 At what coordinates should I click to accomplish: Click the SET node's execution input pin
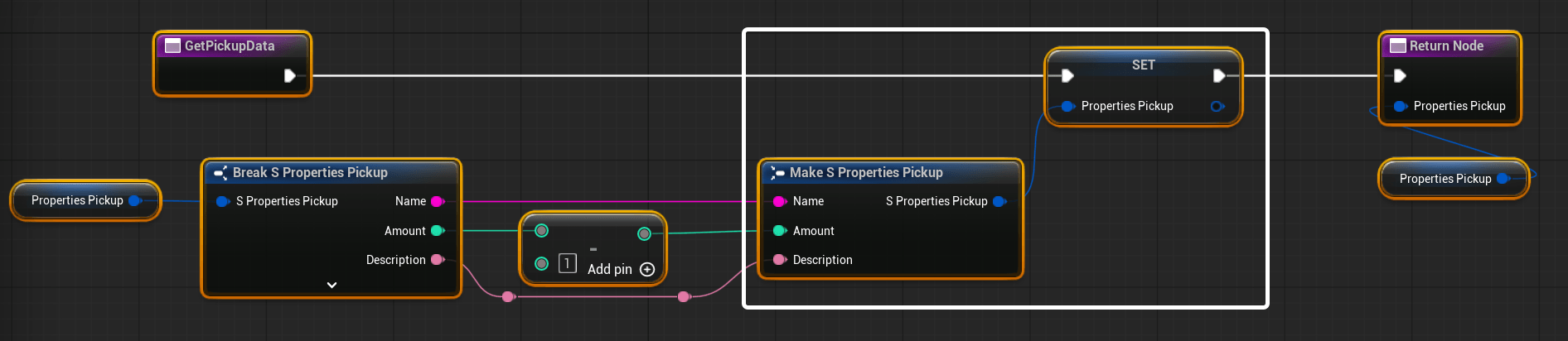[1067, 76]
